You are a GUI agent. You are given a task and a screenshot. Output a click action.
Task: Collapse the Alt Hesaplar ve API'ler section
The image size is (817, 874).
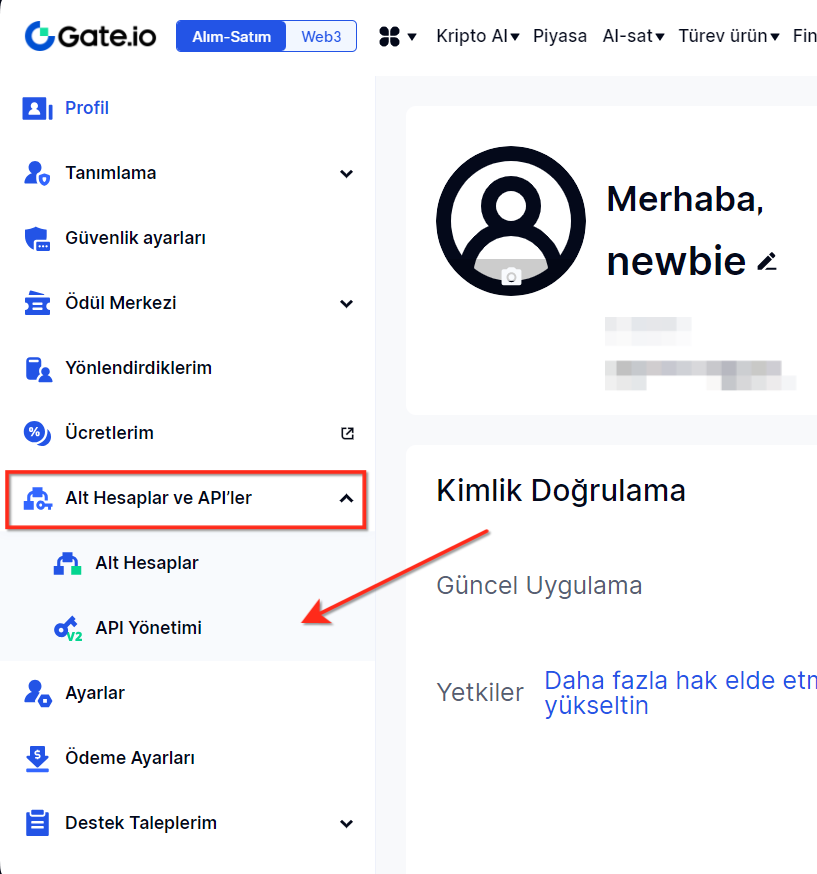coord(346,498)
